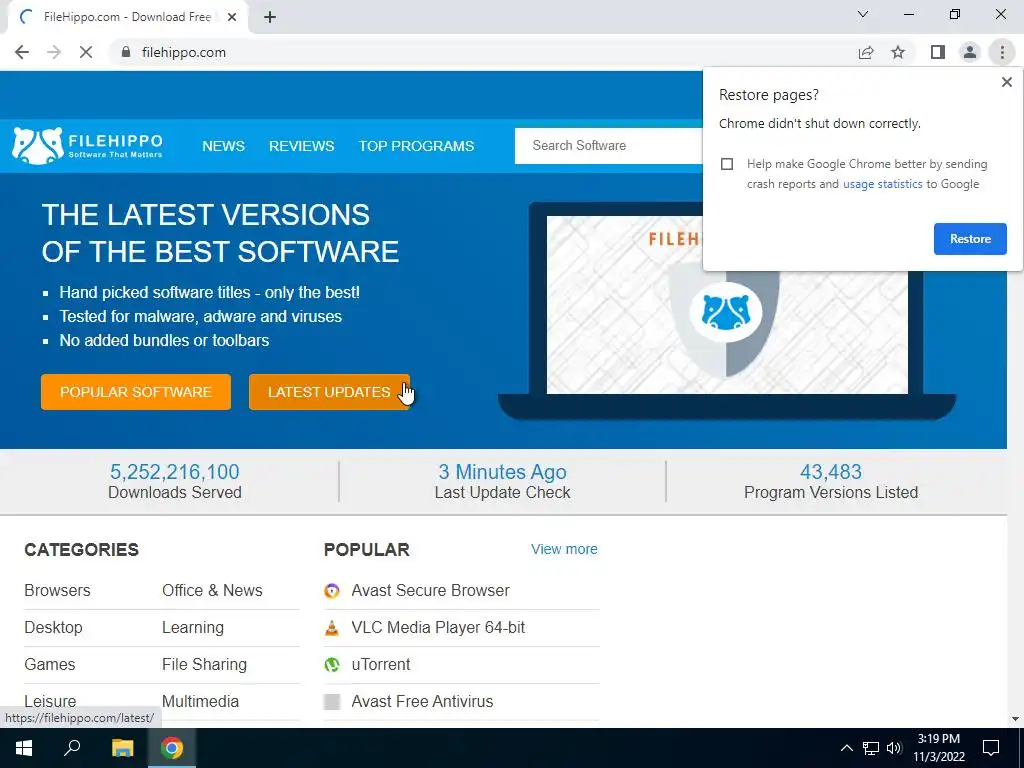The height and width of the screenshot is (768, 1024).
Task: Open File Explorer from the taskbar
Action: click(x=122, y=748)
